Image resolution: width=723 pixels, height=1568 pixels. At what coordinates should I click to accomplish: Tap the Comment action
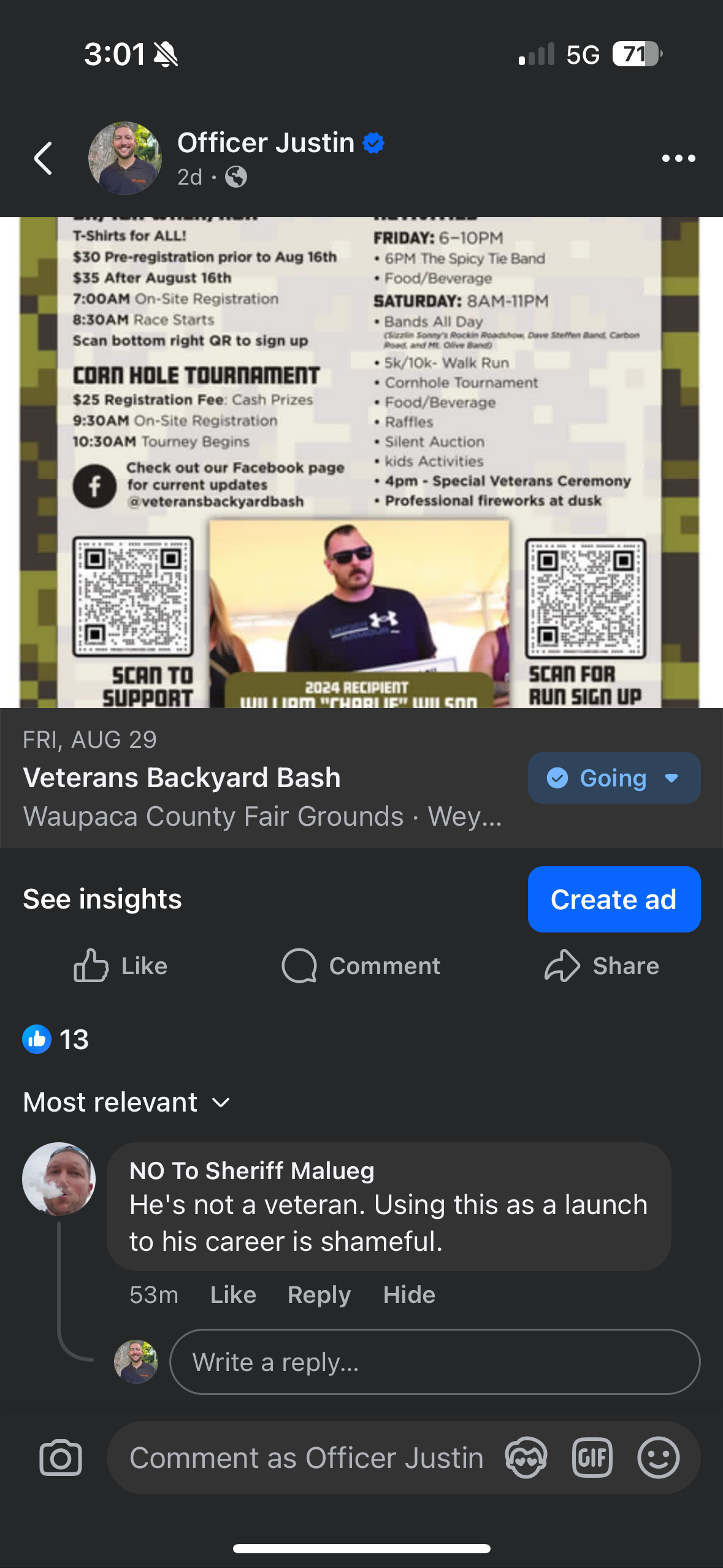point(361,966)
